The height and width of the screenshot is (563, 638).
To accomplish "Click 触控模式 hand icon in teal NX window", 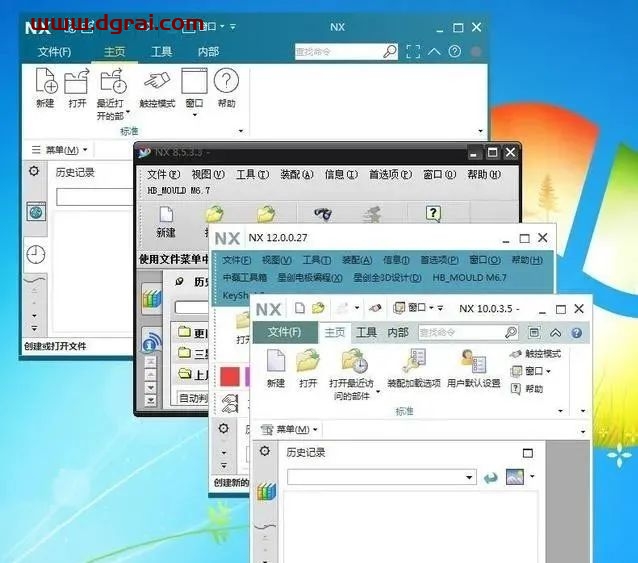I will (x=157, y=81).
